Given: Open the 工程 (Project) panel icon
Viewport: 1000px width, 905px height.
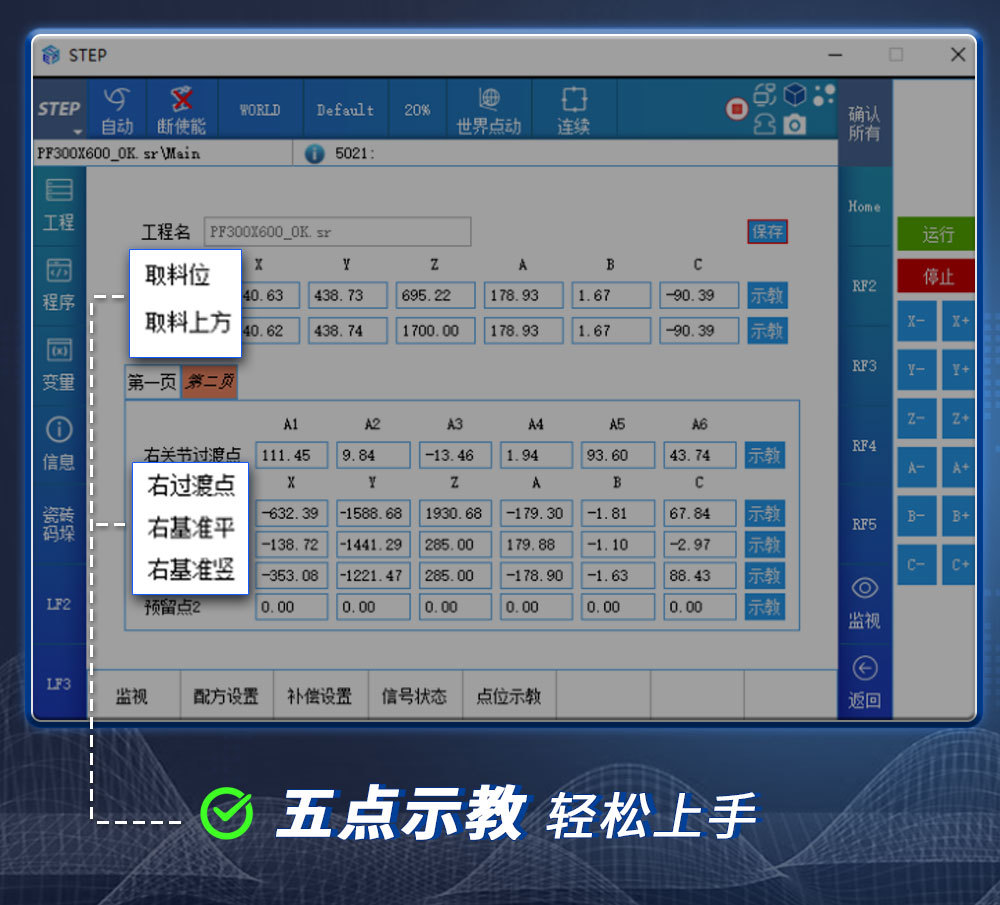Looking at the screenshot, I should pos(59,205).
